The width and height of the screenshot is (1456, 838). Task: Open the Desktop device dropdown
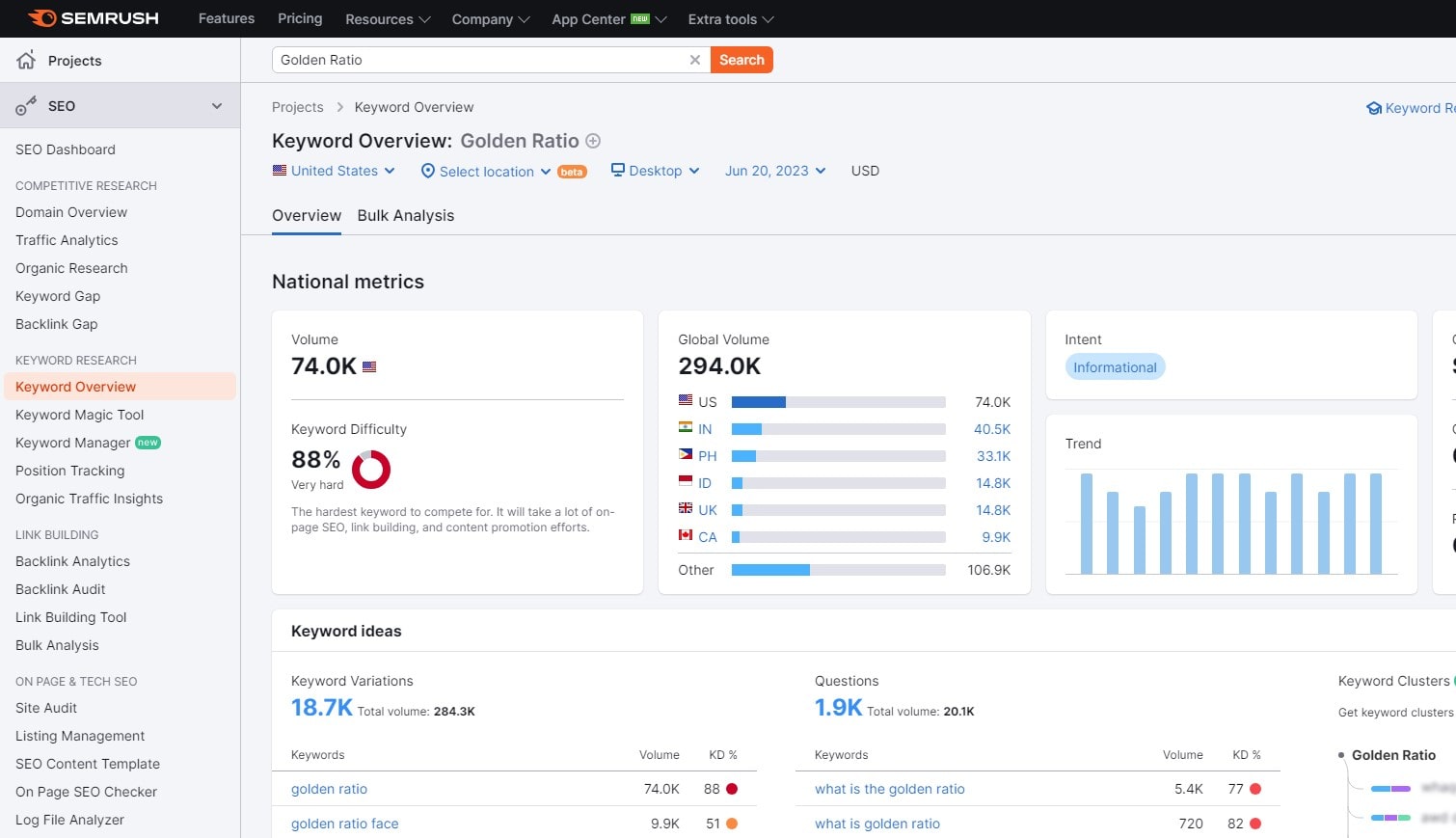656,171
